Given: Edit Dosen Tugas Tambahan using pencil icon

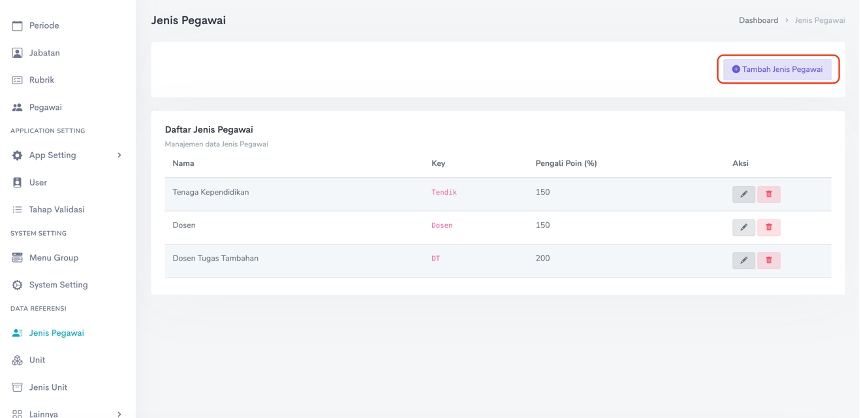Looking at the screenshot, I should coord(743,261).
